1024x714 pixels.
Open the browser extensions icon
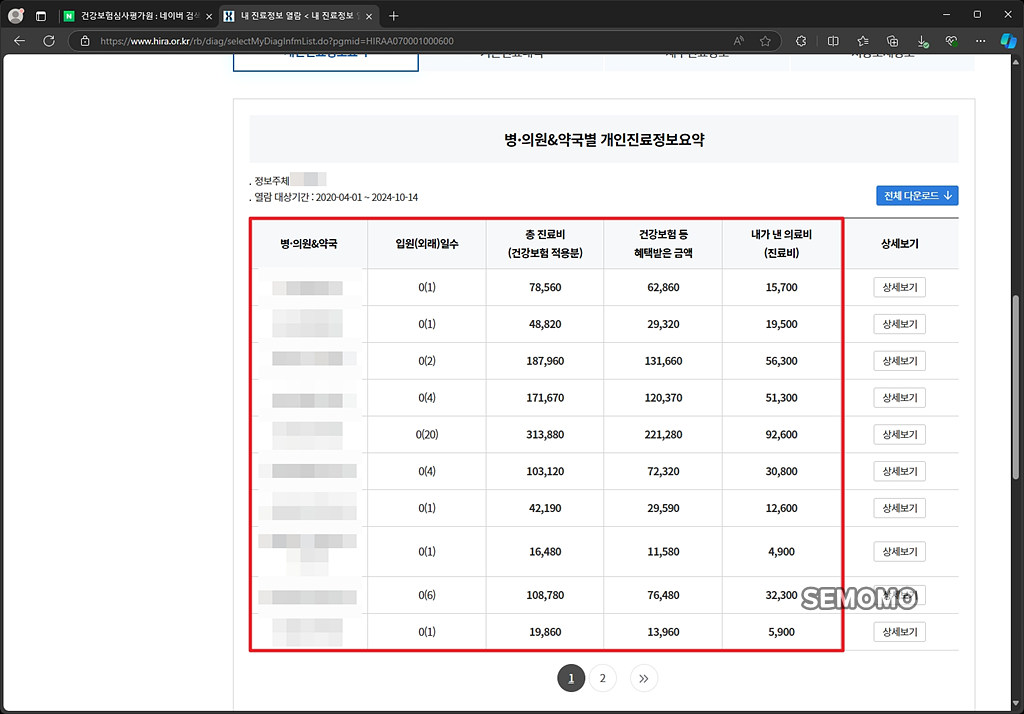coord(801,41)
